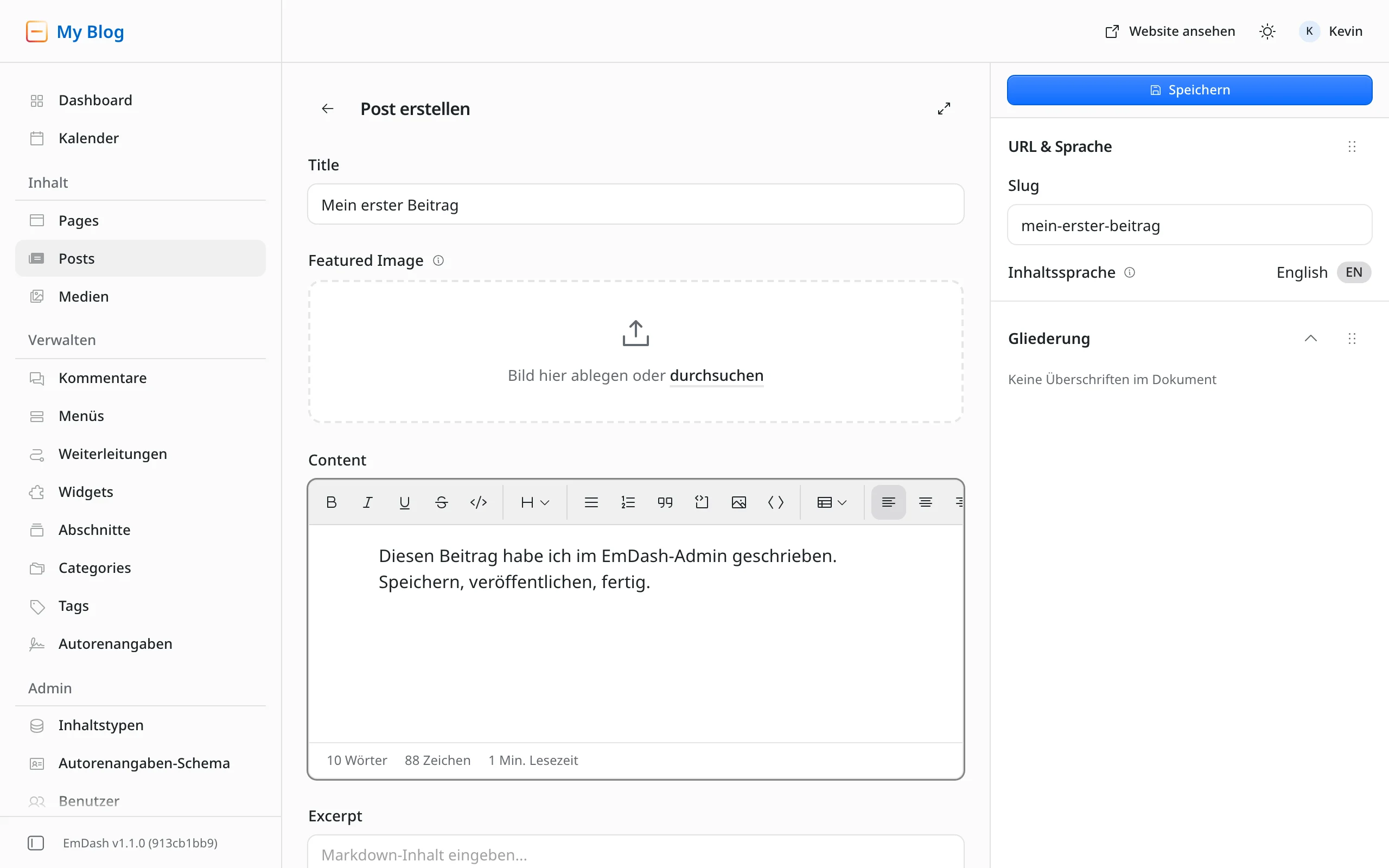
Task: Align text left
Action: (x=889, y=502)
